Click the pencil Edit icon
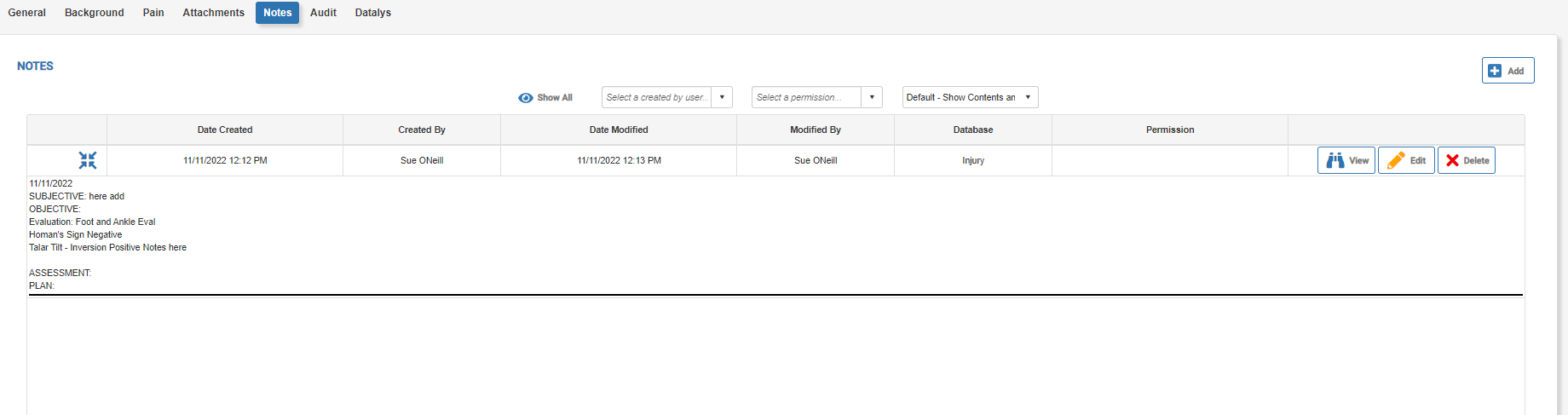 1396,160
